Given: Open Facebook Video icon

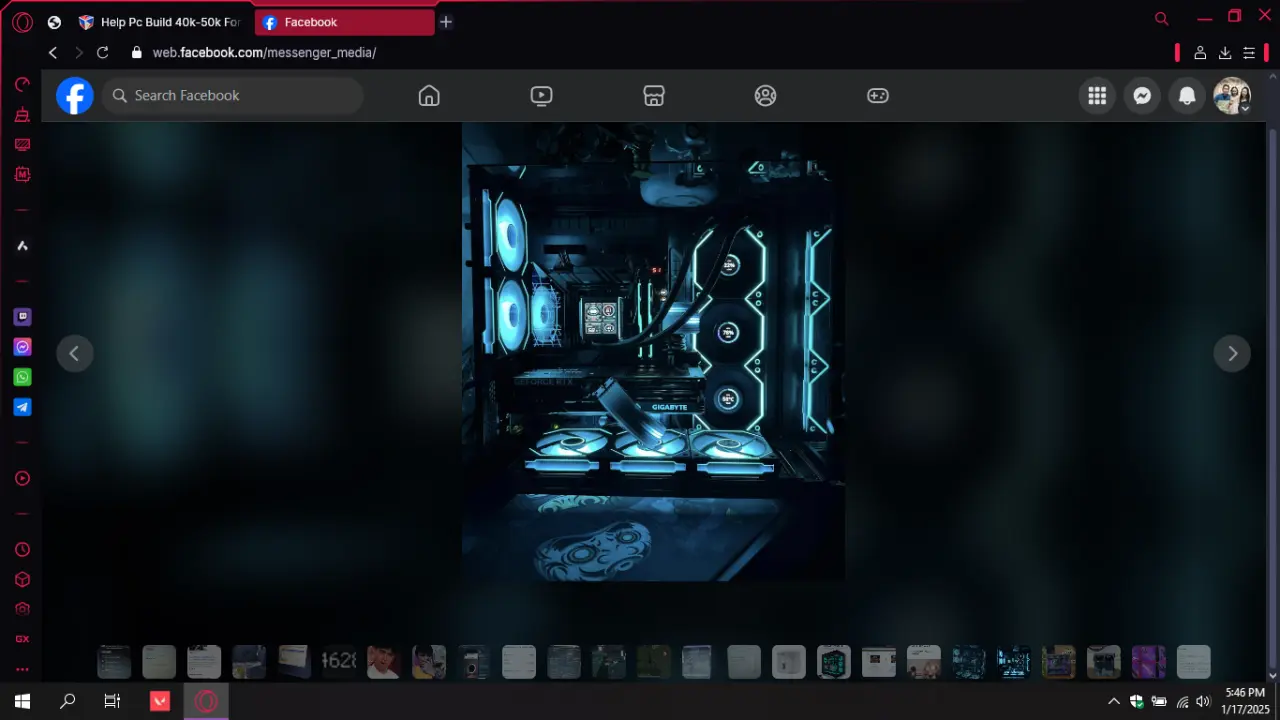Looking at the screenshot, I should [x=541, y=96].
